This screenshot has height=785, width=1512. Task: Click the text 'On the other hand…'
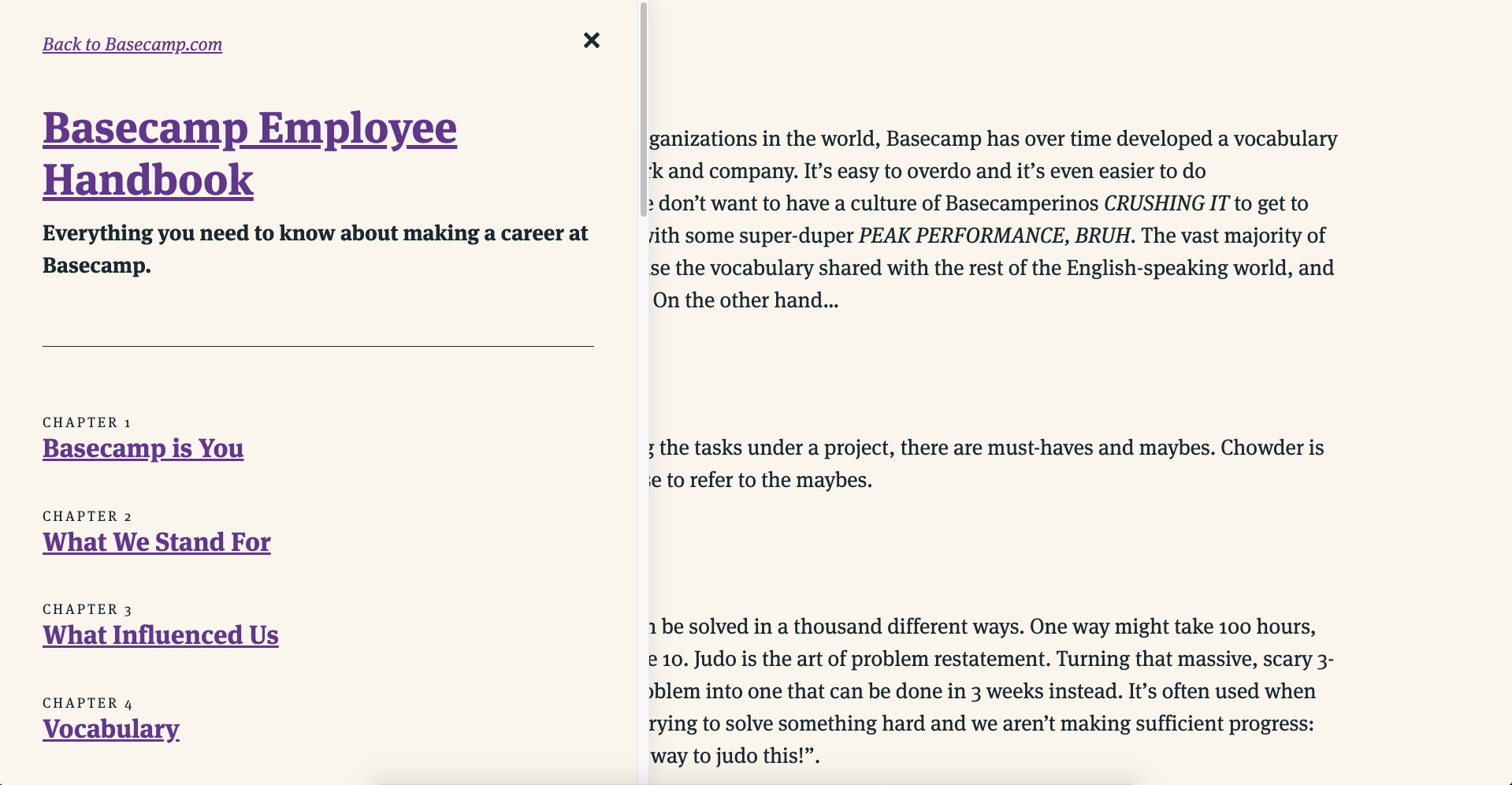pyautogui.click(x=745, y=300)
